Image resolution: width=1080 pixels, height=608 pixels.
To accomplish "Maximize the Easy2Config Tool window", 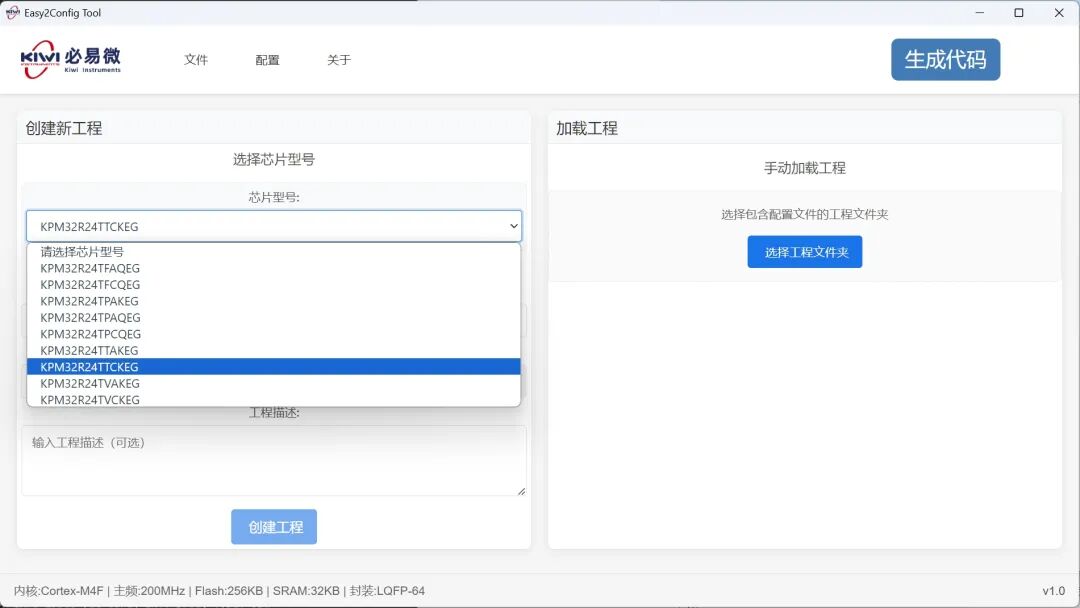I will 1019,12.
